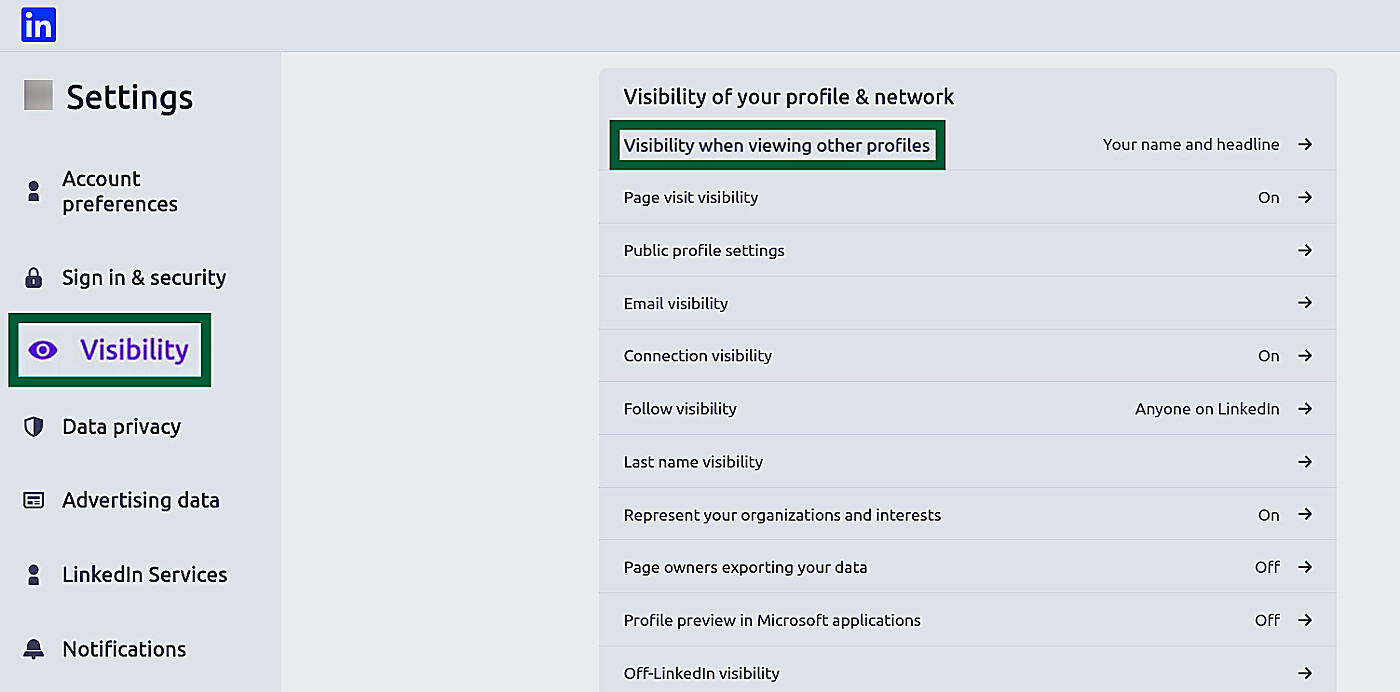Screen dimensions: 1400x692
Task: Click the 'Your name and headline' value
Action: (x=1191, y=144)
